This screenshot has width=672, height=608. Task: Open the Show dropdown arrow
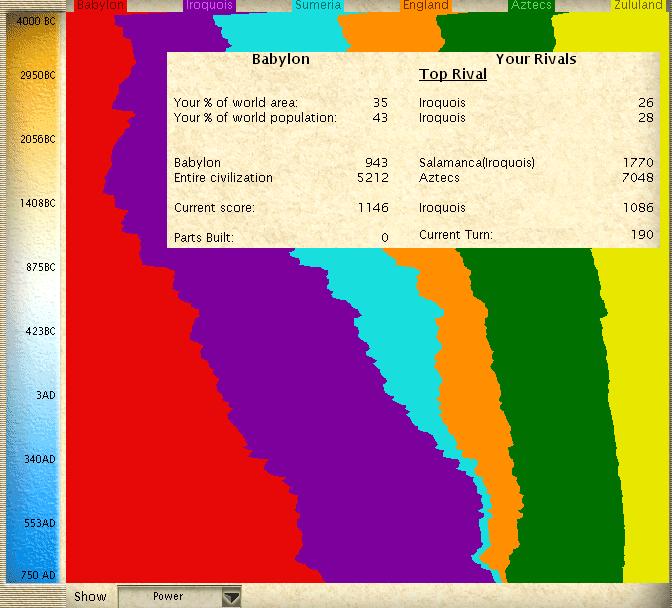click(x=231, y=597)
